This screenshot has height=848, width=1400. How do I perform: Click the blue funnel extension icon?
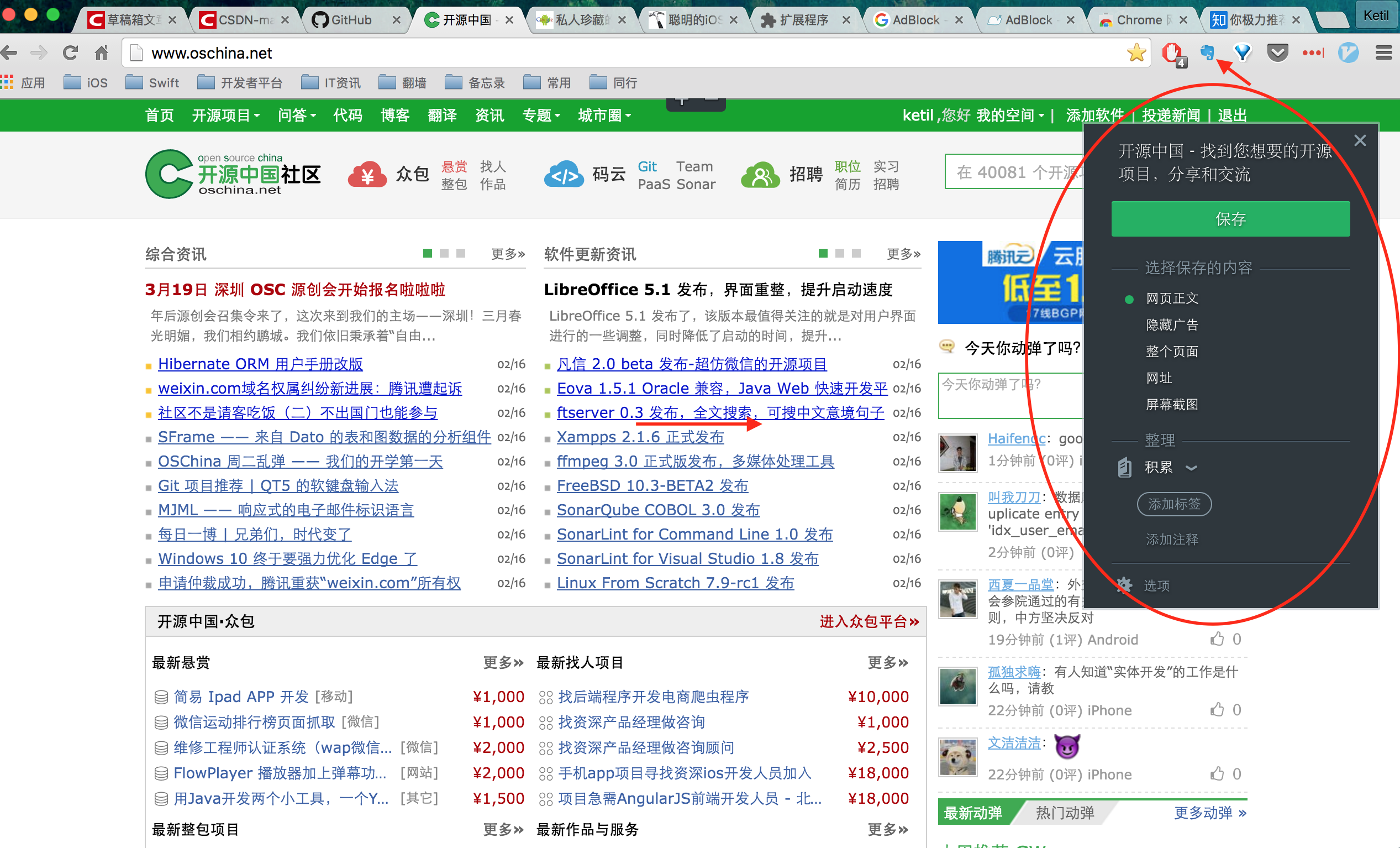point(1243,53)
